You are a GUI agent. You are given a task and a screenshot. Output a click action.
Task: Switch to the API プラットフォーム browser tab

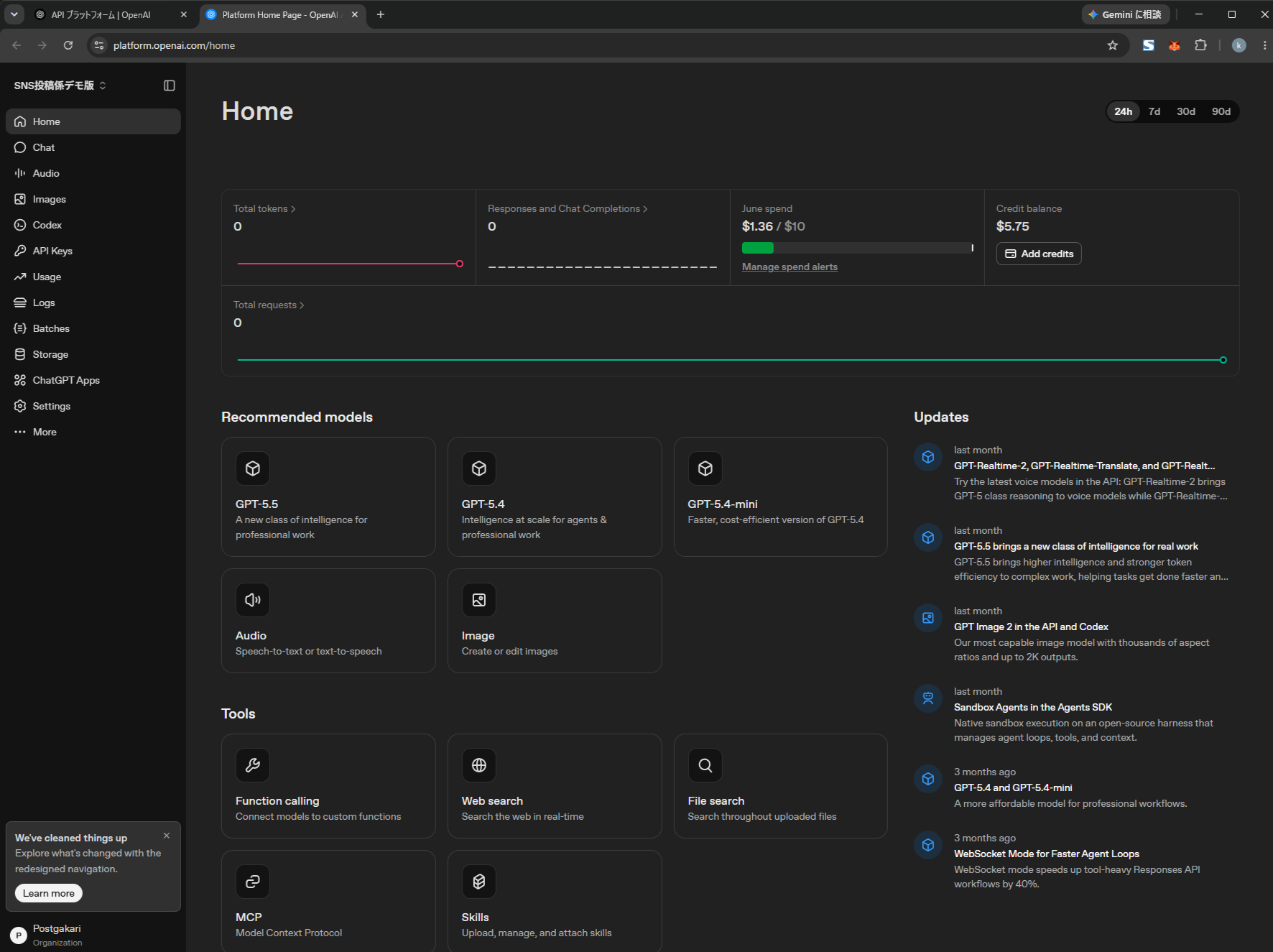(111, 14)
